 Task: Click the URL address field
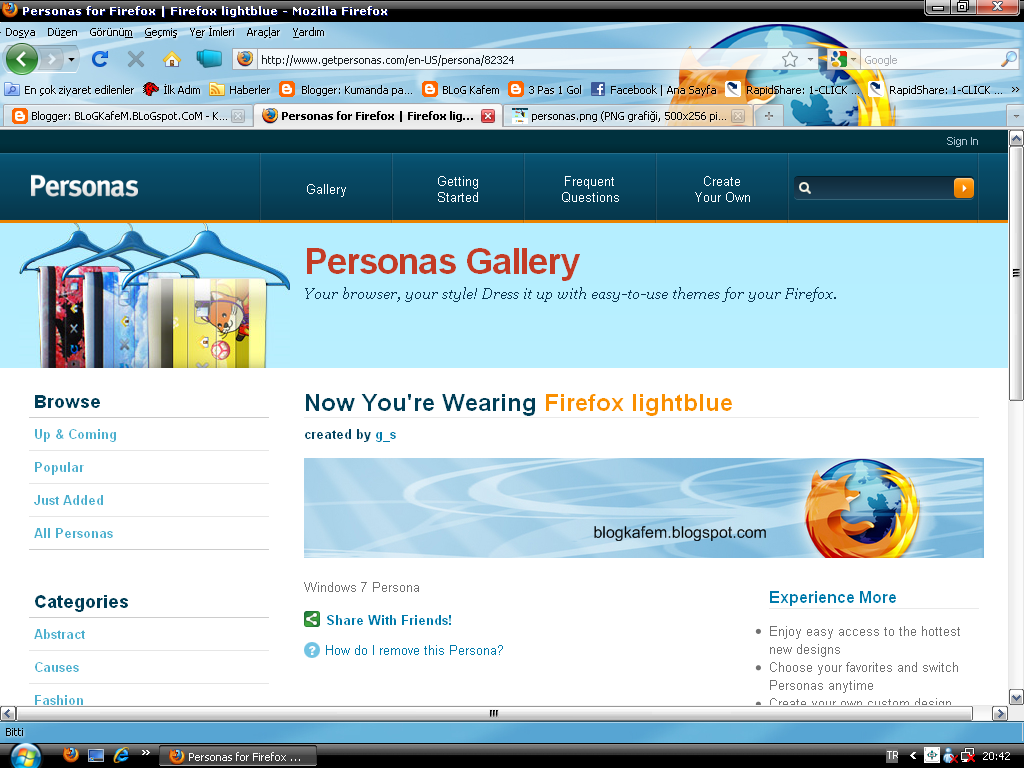516,59
